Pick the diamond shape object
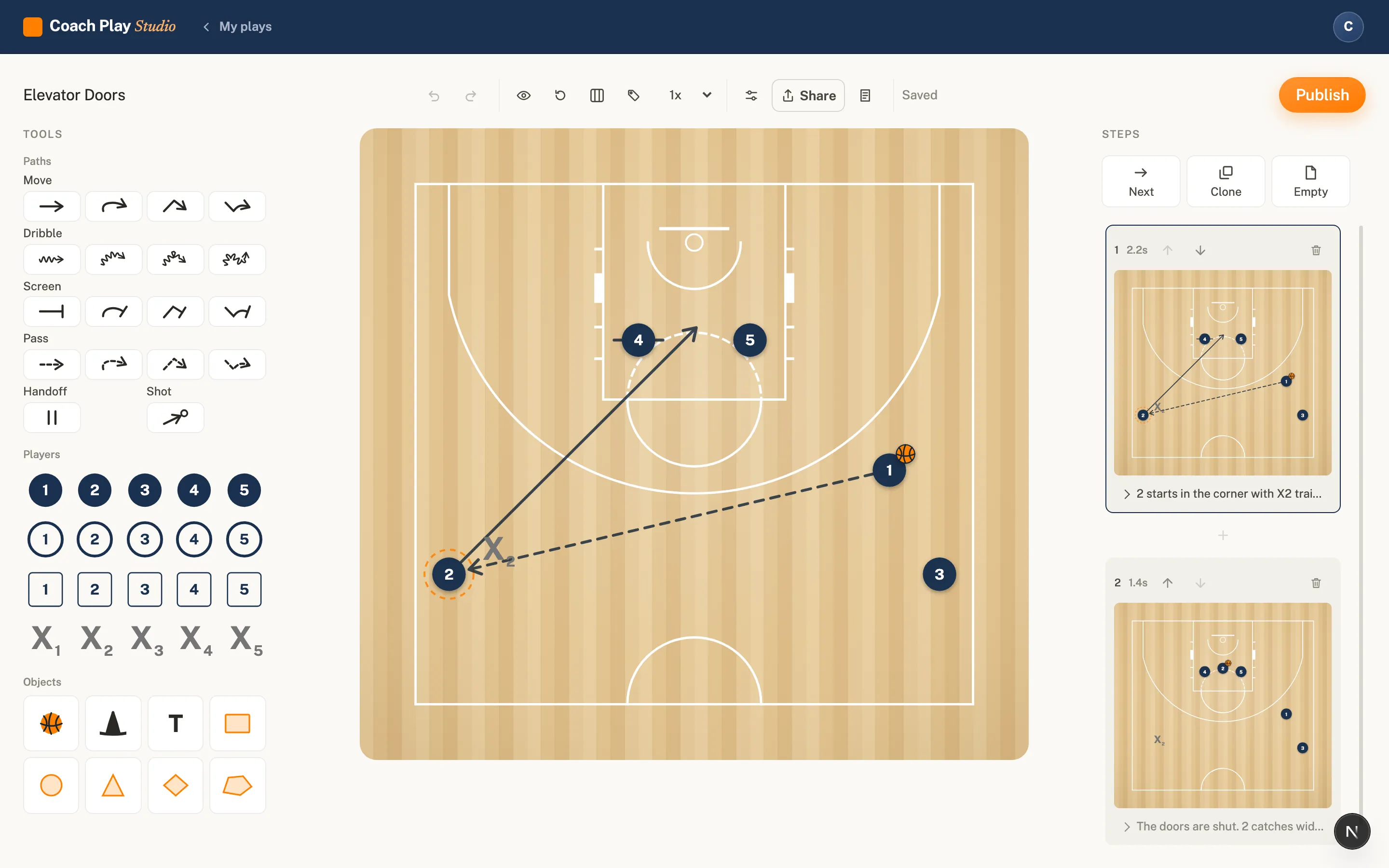1389x868 pixels. tap(175, 786)
